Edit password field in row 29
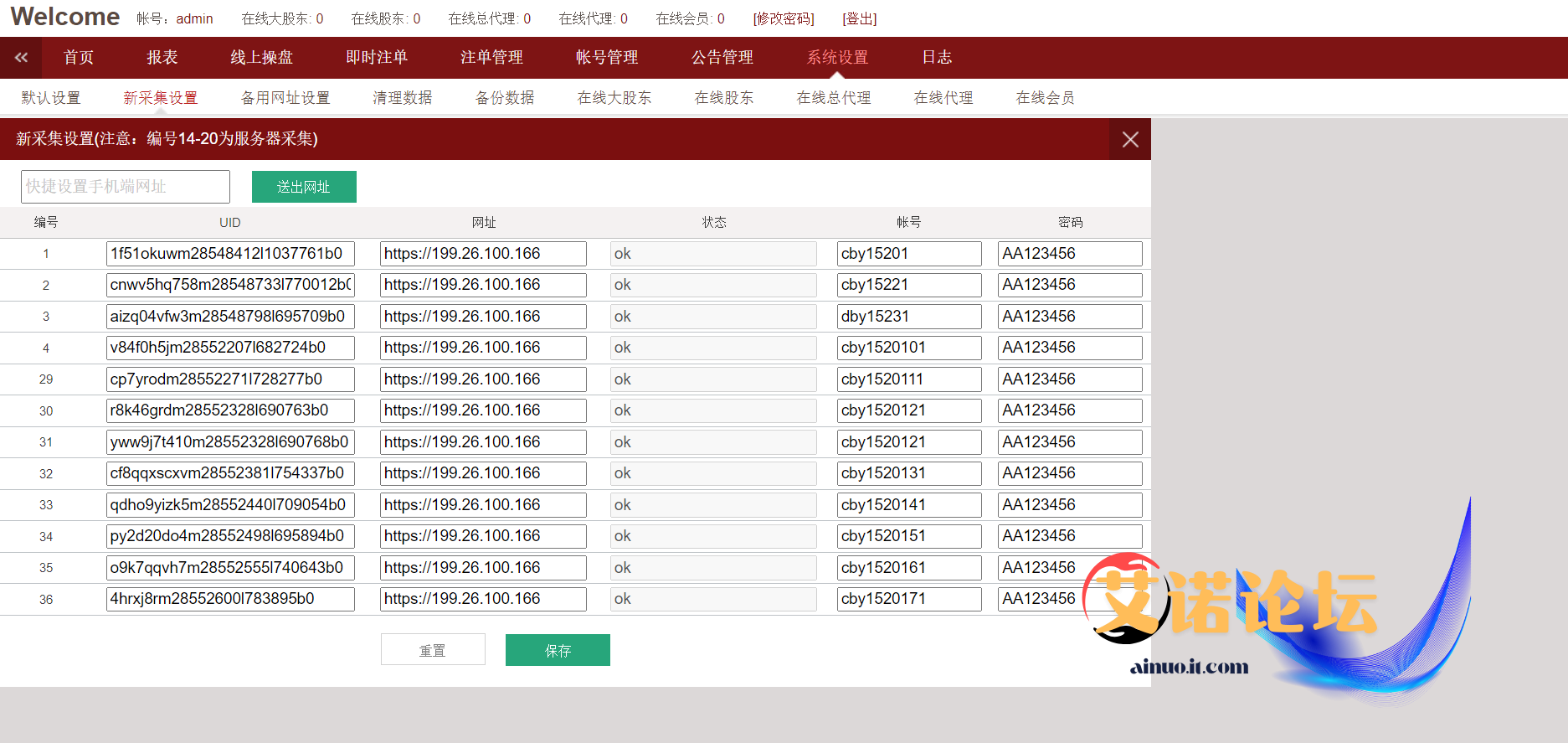1568x743 pixels. [1070, 379]
